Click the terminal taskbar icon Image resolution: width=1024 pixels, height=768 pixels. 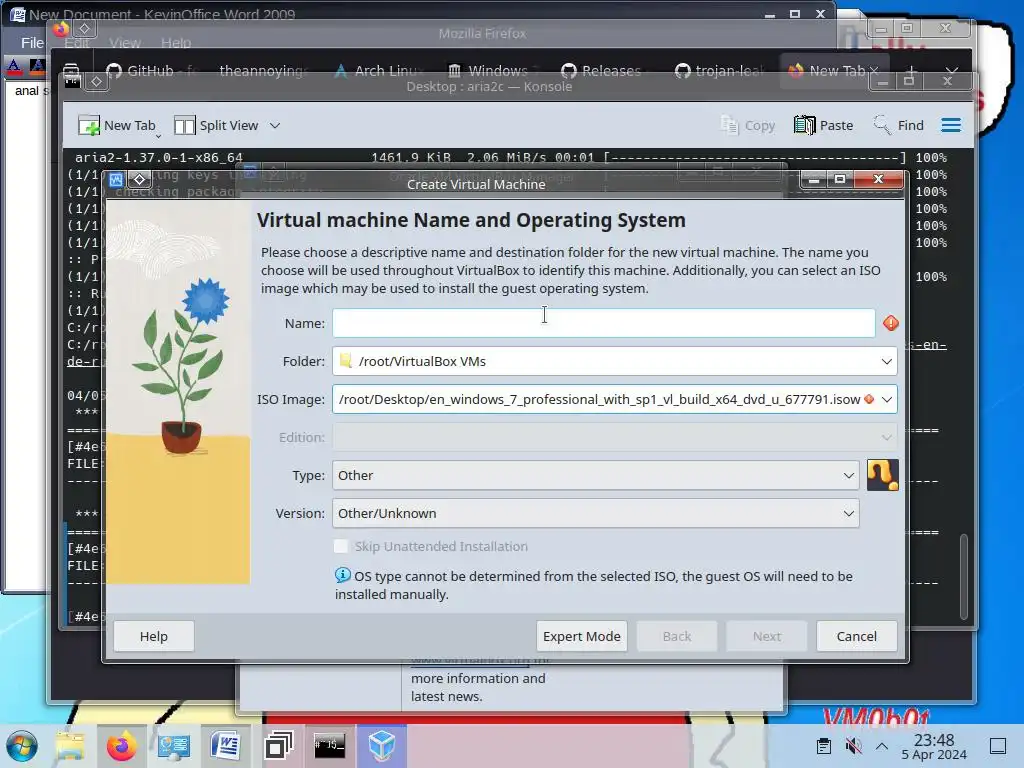click(x=330, y=746)
